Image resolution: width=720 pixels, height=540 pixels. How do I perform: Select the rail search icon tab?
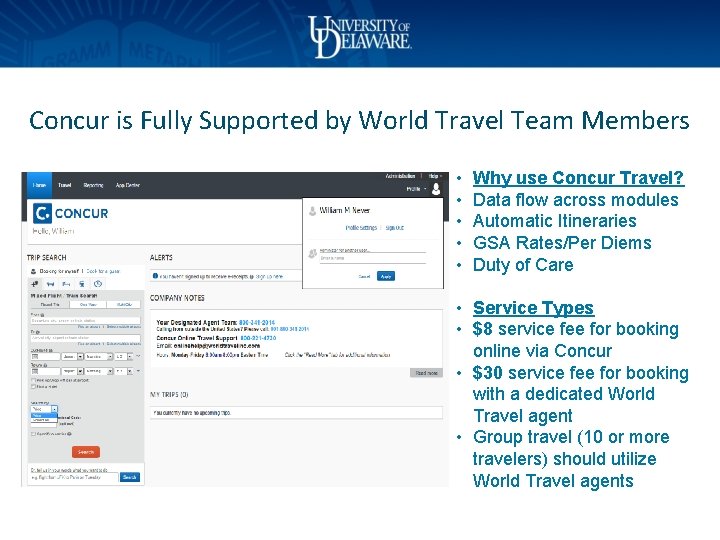pos(82,284)
